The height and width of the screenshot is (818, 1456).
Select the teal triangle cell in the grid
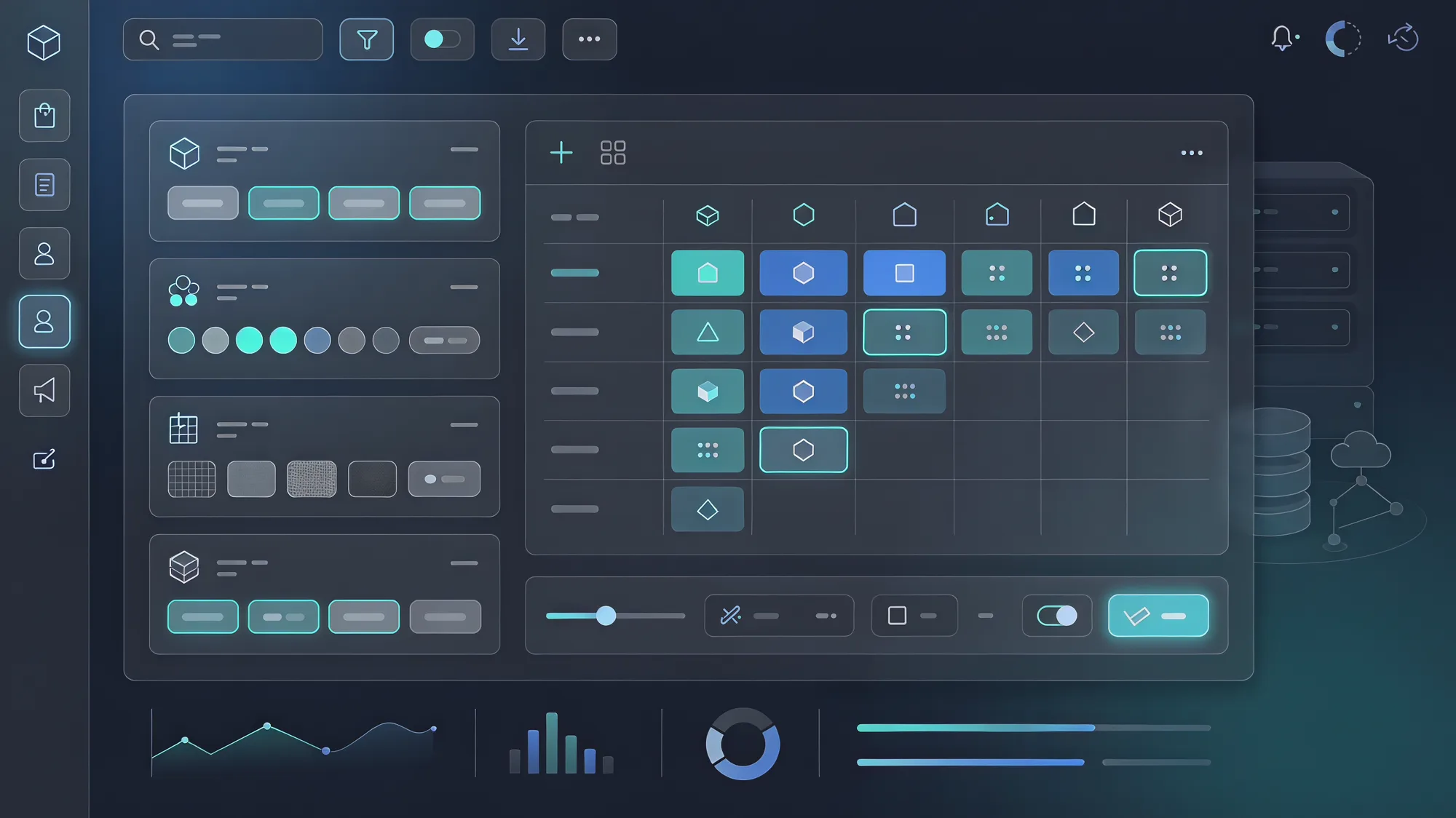[708, 333]
